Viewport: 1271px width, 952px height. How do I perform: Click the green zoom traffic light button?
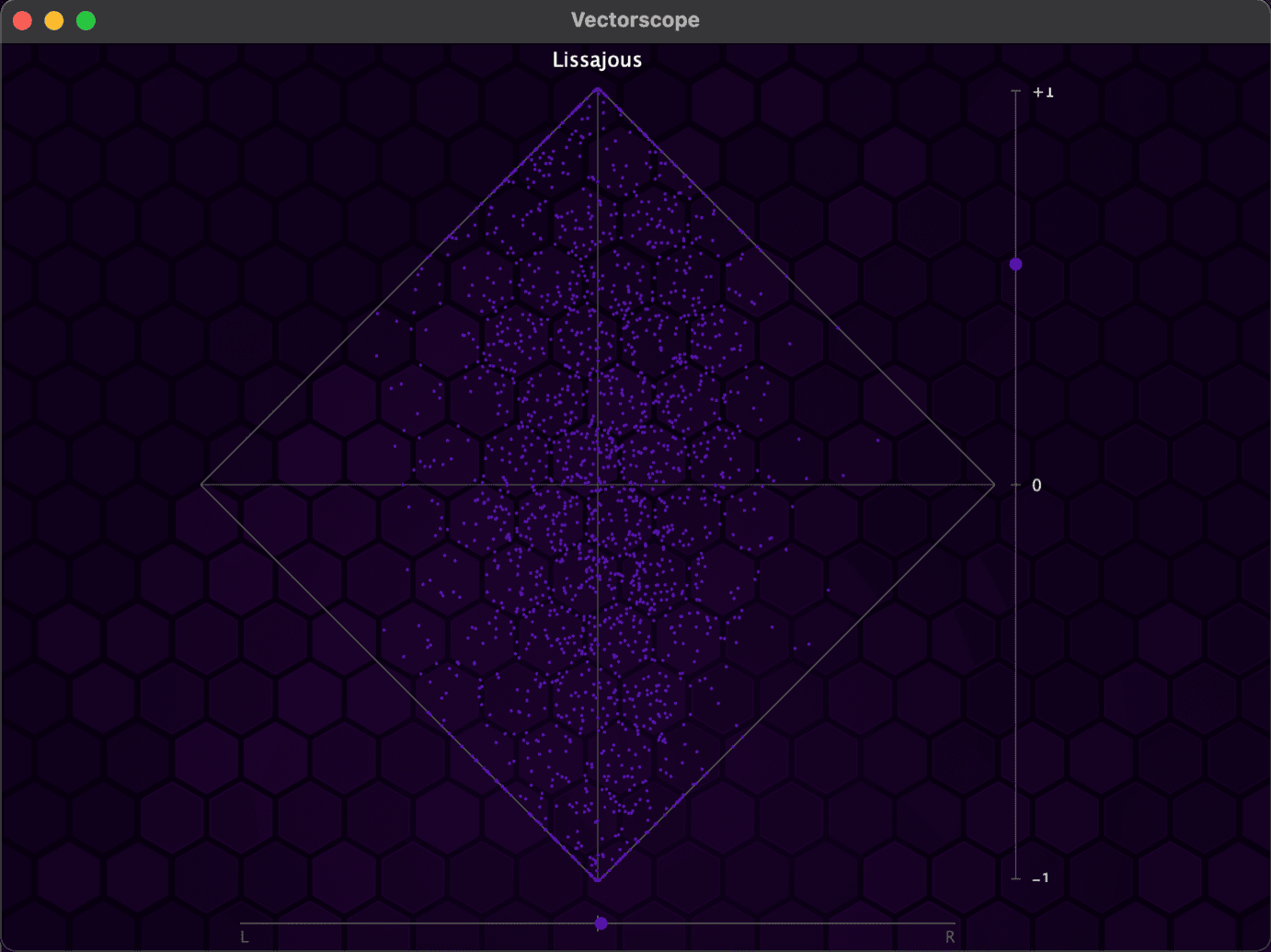coord(86,19)
